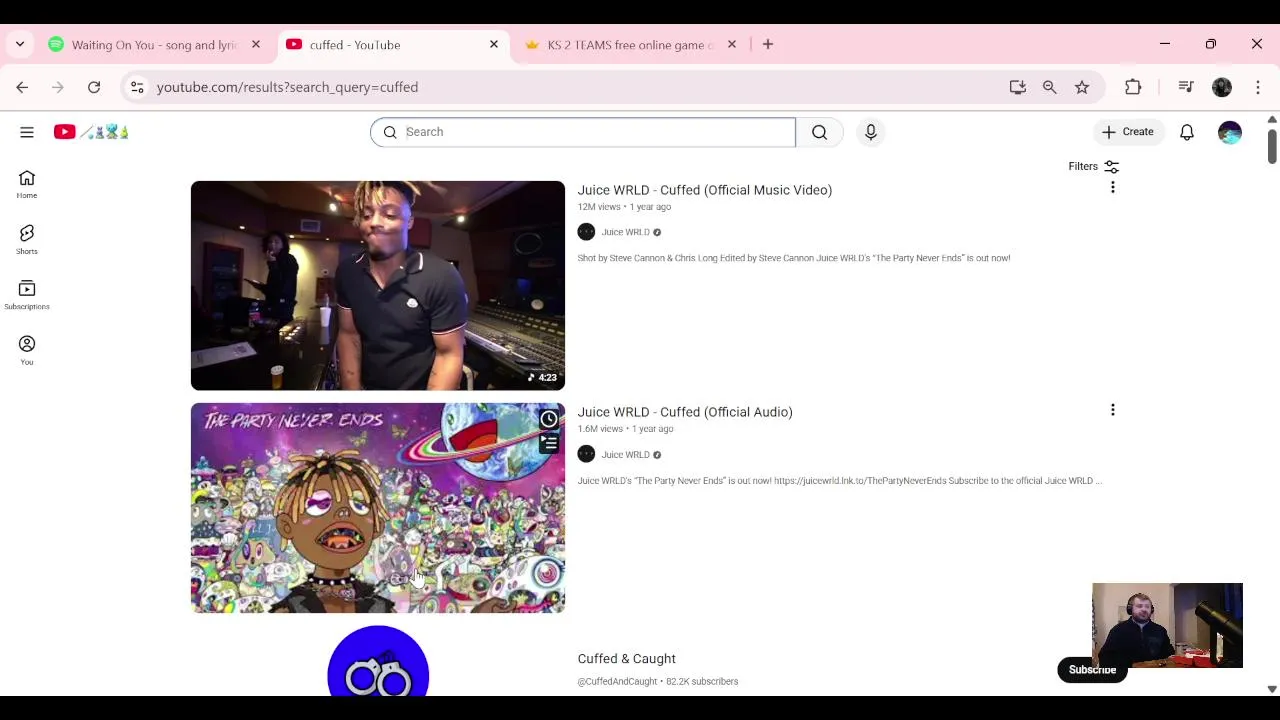Open media control icon in browser toolbar
1280x720 pixels.
pyautogui.click(x=1186, y=87)
